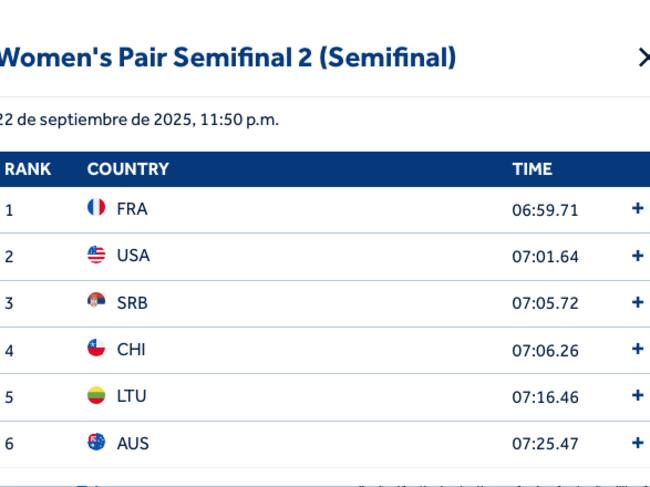This screenshot has width=650, height=487.
Task: Click the COUNTRY column header
Action: pos(128,169)
